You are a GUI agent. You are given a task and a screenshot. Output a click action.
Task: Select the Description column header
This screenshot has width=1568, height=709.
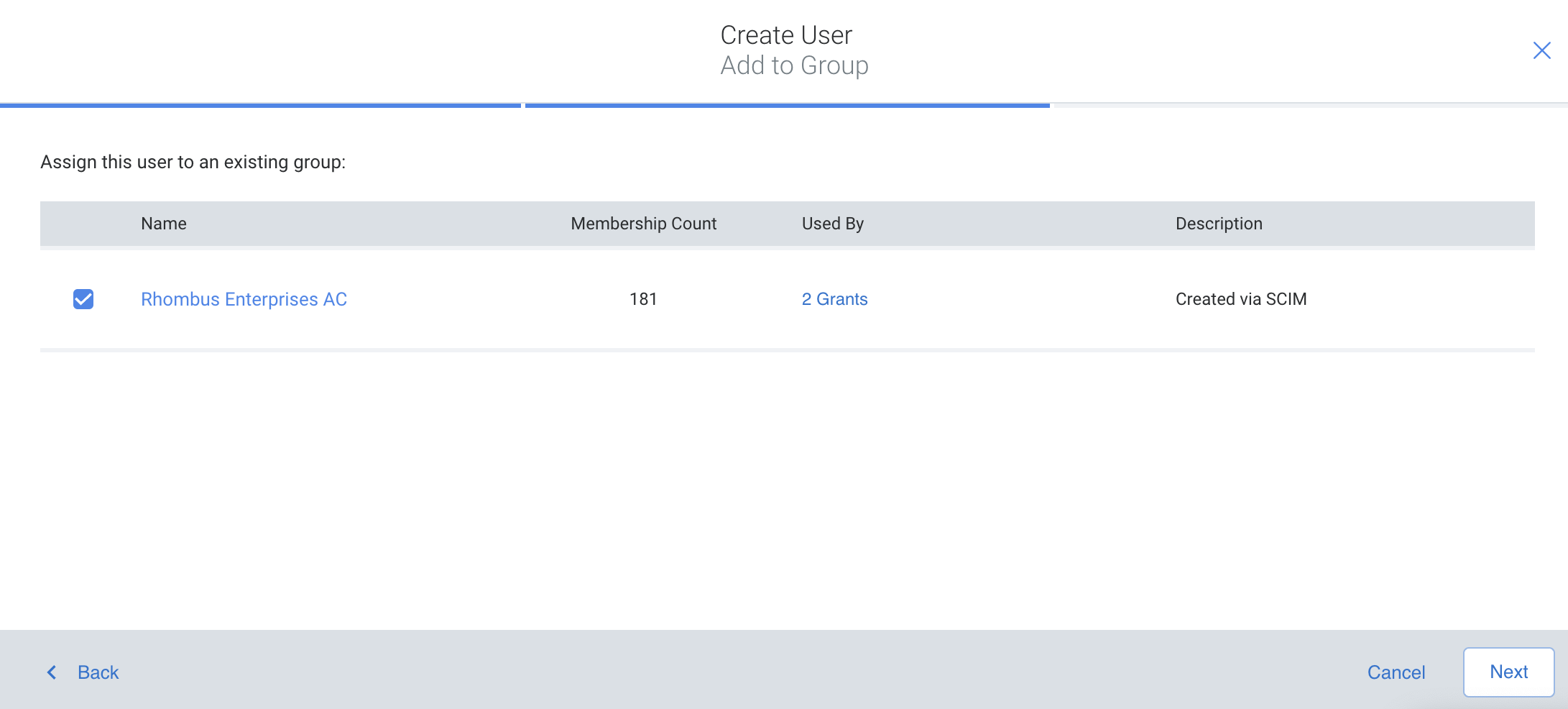[x=1218, y=223]
